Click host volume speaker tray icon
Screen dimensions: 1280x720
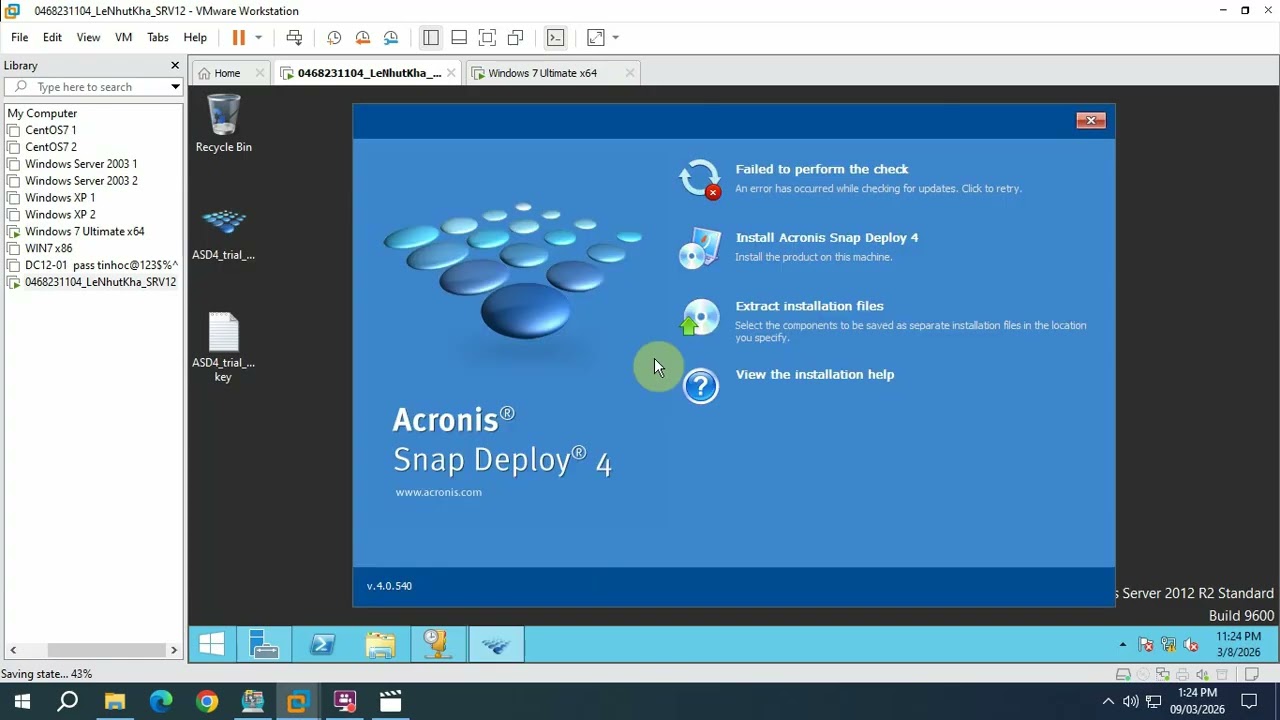[x=1130, y=702]
